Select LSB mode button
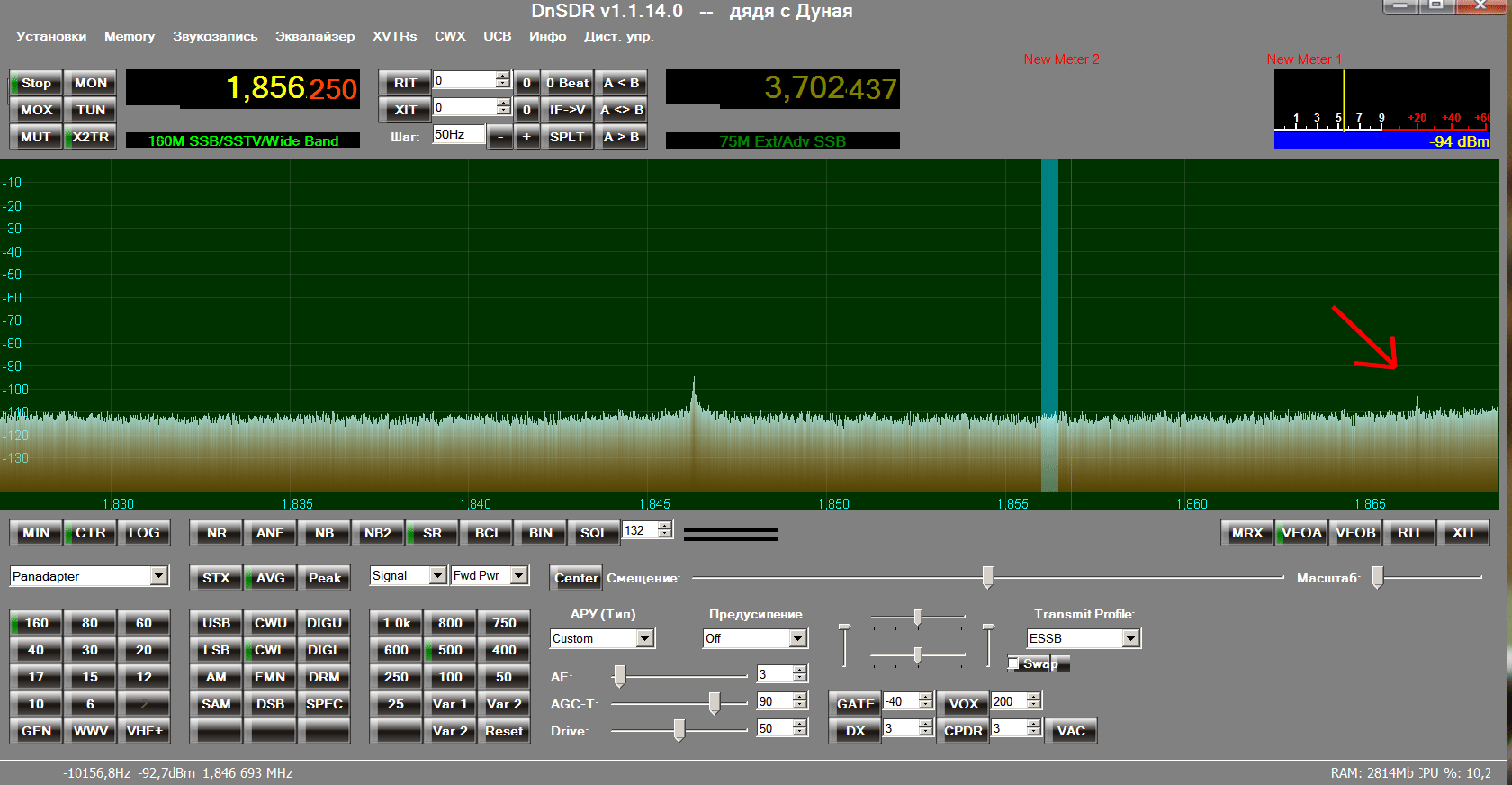1512x785 pixels. tap(216, 650)
